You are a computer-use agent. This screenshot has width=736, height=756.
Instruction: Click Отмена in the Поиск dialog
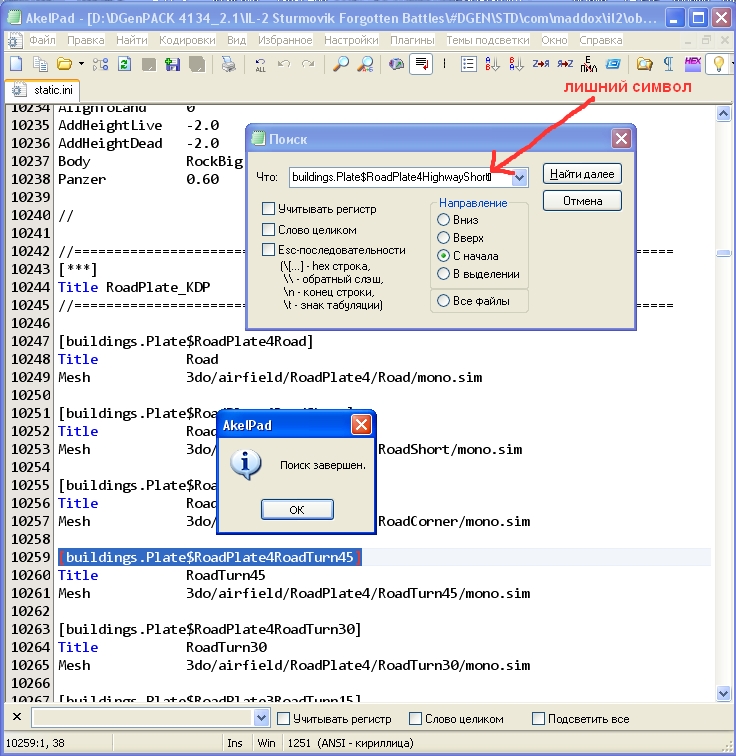[582, 201]
